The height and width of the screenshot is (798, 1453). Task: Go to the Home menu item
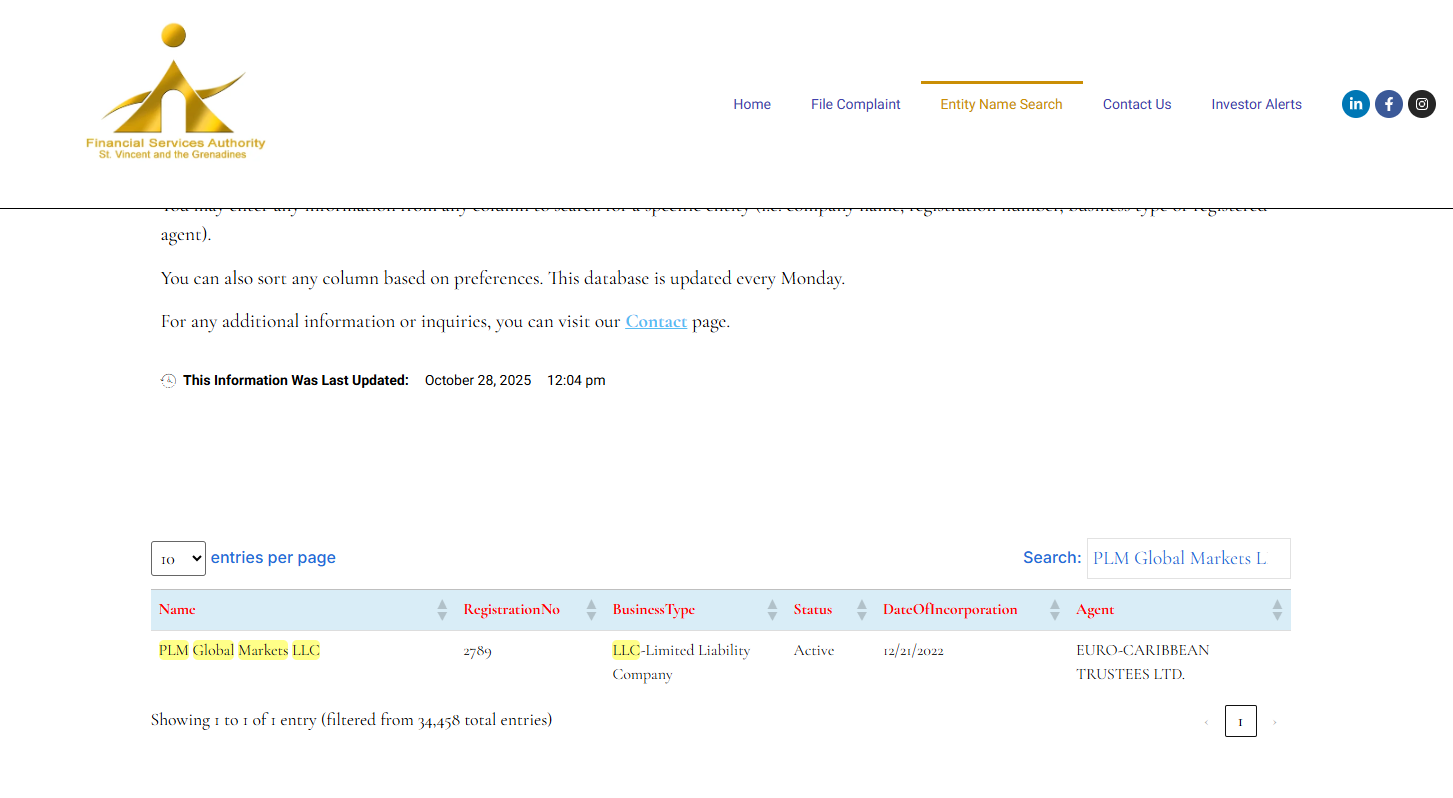tap(751, 104)
